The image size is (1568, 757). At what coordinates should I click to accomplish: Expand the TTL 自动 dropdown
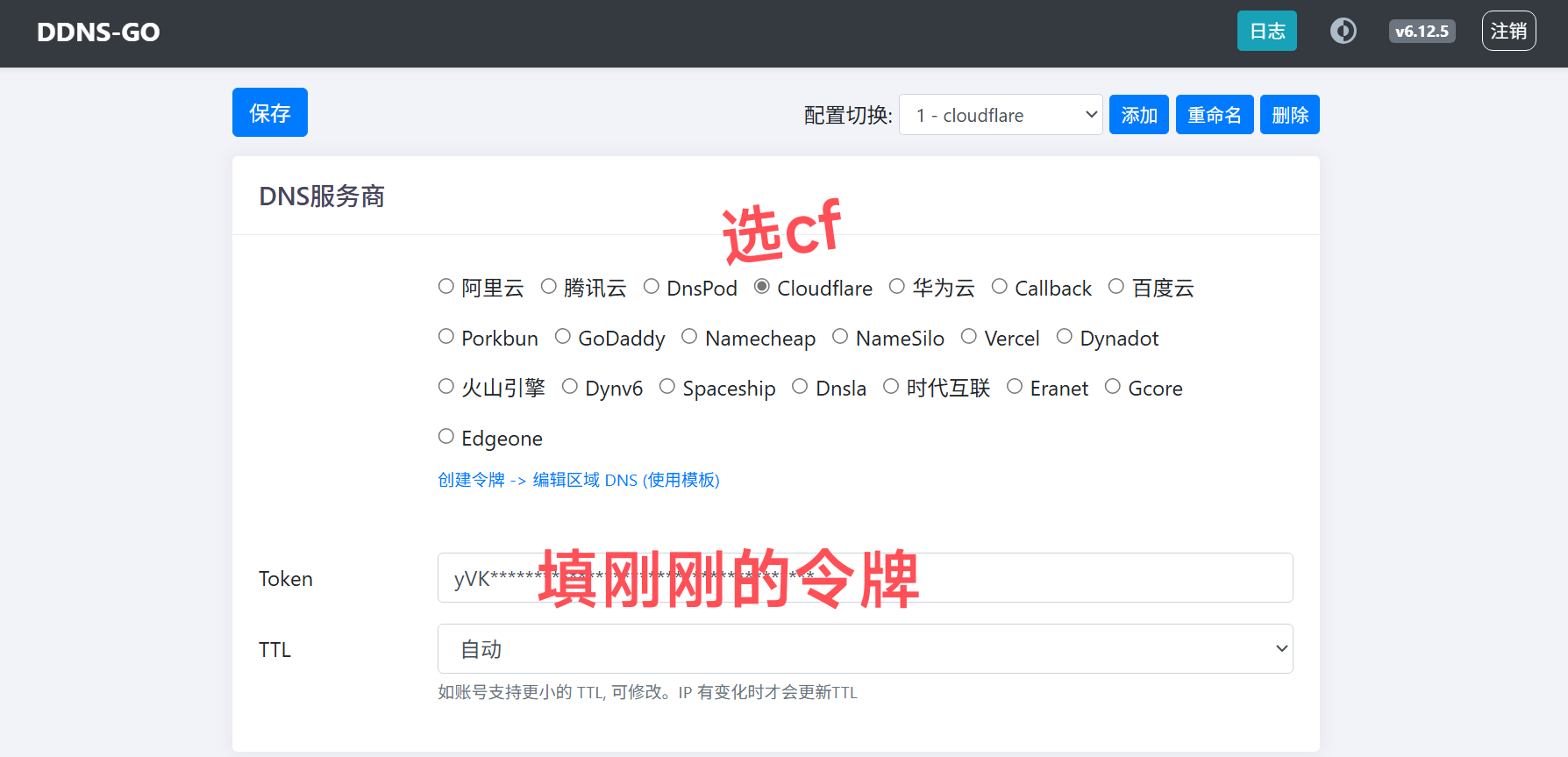[865, 649]
